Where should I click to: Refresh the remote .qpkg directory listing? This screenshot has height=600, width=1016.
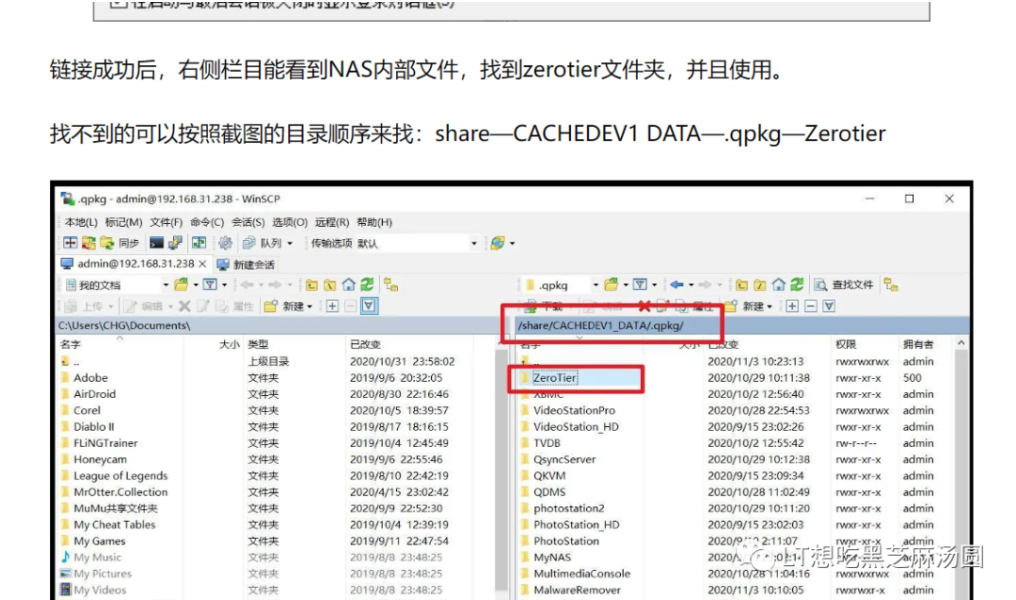point(797,284)
